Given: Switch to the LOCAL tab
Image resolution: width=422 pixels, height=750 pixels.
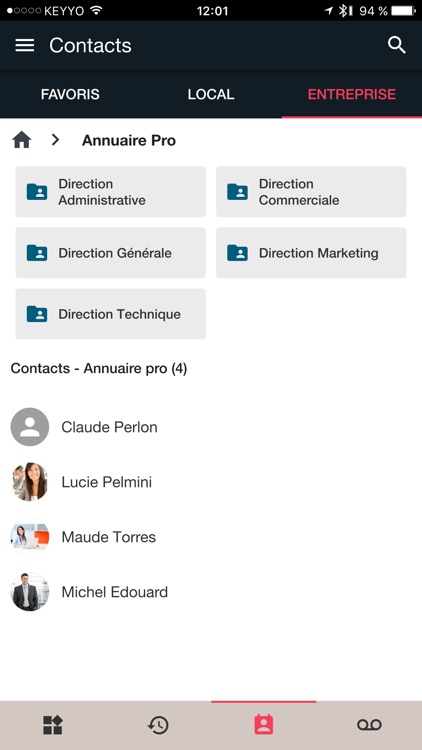Looking at the screenshot, I should 211,94.
